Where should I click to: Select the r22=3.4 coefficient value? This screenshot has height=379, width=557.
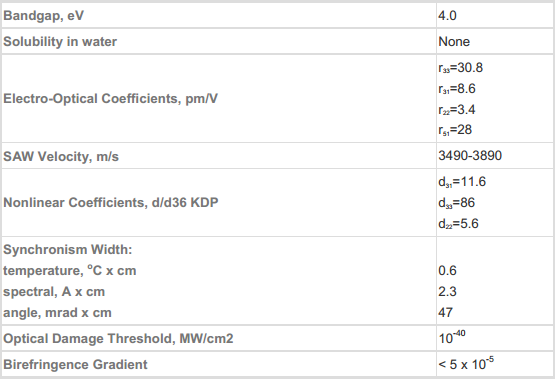(457, 109)
